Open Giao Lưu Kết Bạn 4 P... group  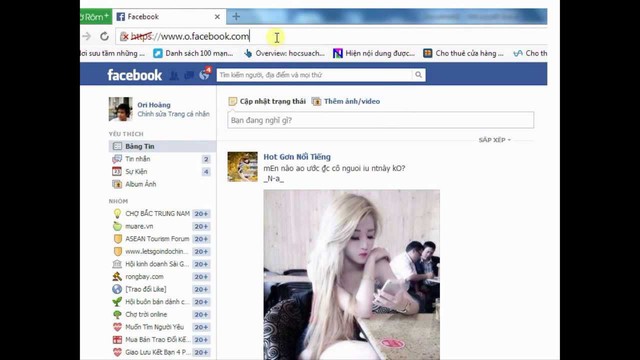click(158, 352)
